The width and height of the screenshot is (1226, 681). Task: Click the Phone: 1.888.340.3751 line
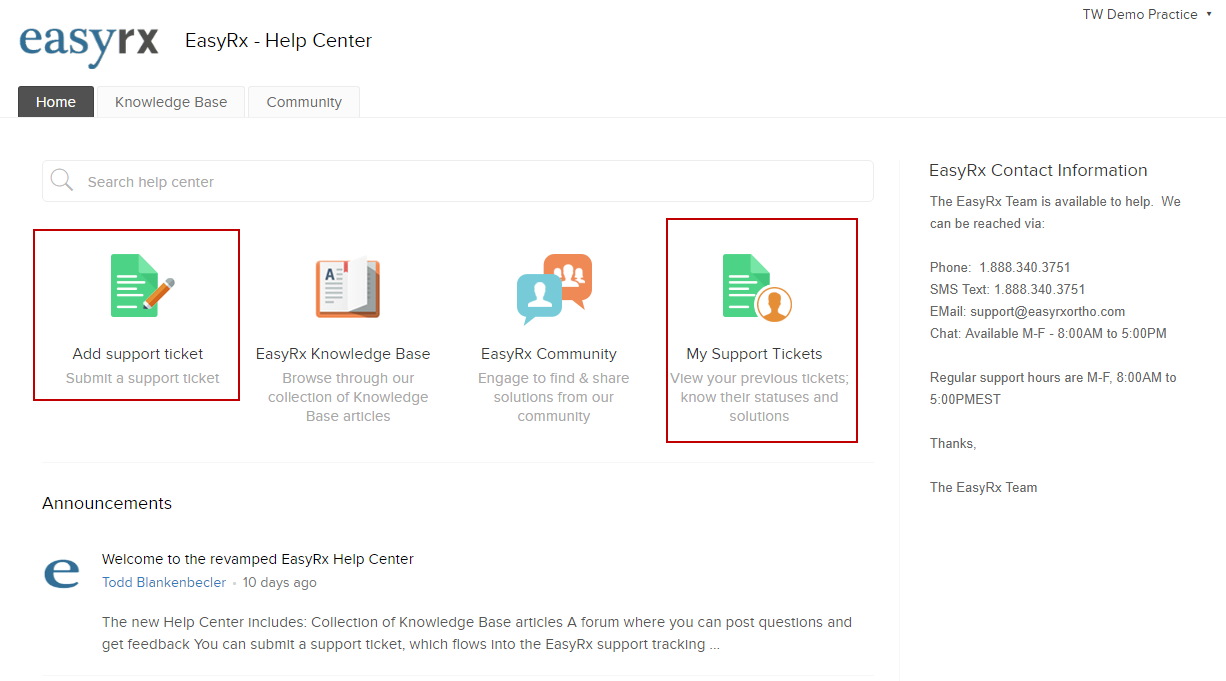(x=1000, y=267)
